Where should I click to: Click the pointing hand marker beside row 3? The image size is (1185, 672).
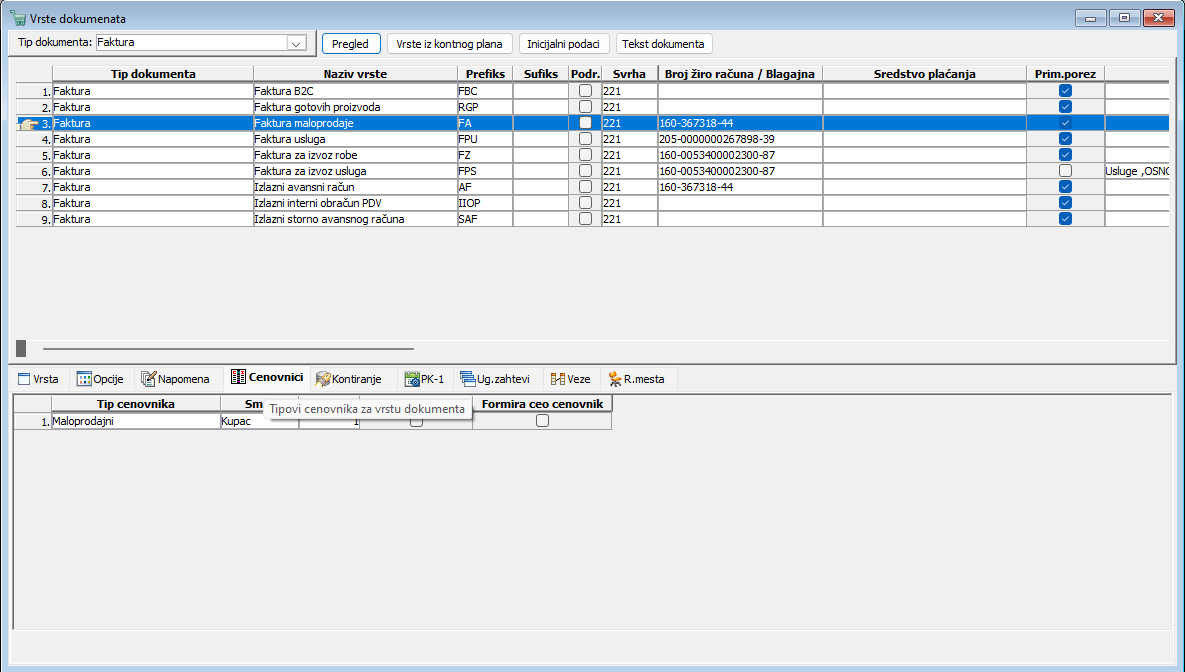pos(29,124)
